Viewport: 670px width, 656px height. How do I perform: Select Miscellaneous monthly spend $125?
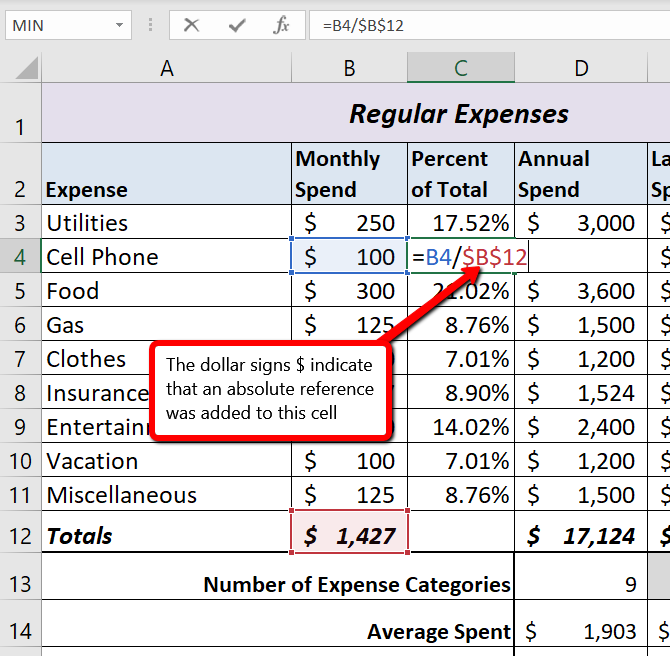[350, 494]
